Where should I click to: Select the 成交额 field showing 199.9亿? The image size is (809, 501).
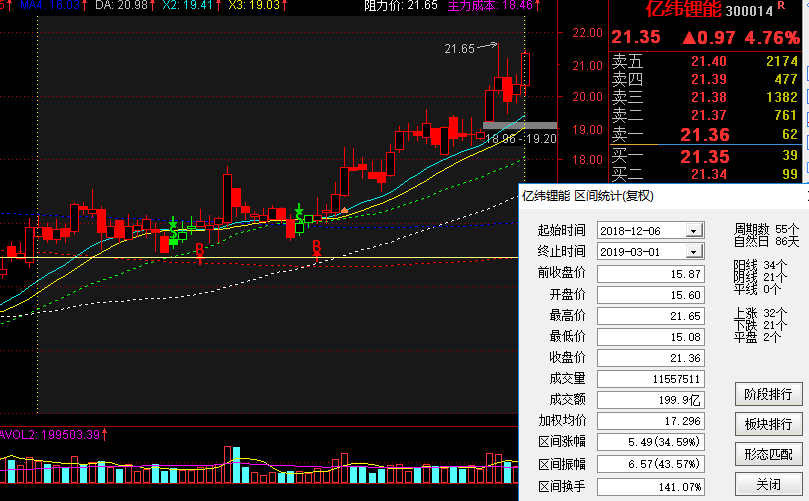pos(651,400)
